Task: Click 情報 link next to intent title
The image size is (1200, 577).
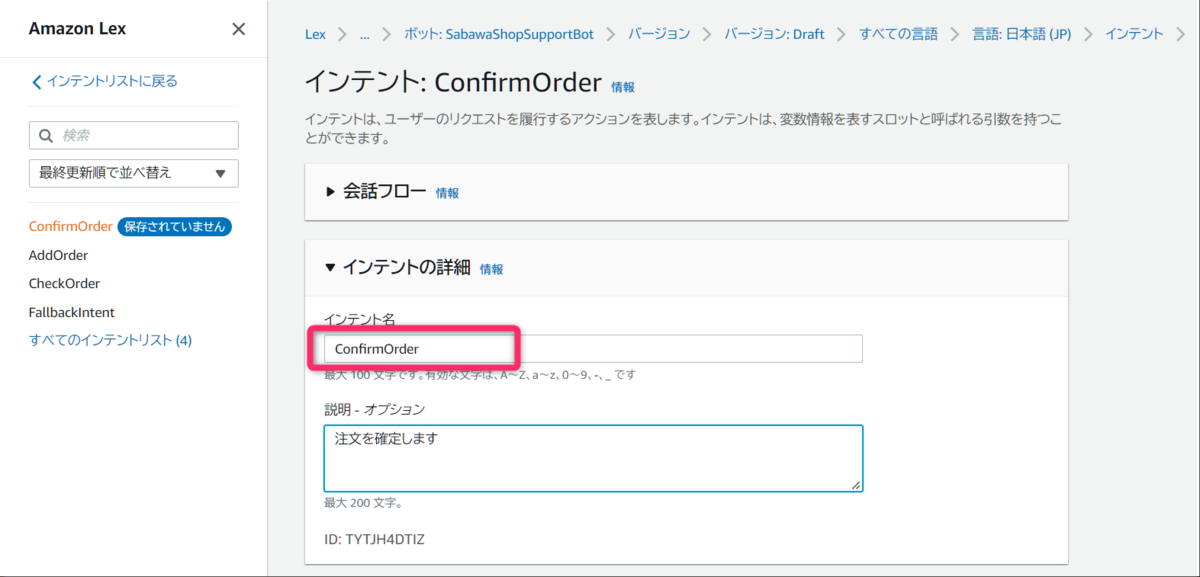Action: tap(622, 87)
